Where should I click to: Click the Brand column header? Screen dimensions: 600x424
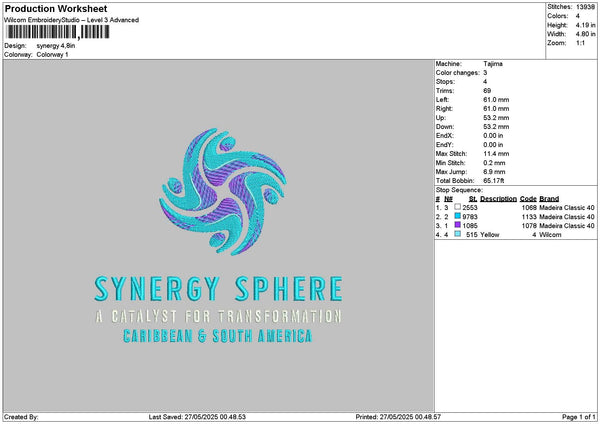[x=550, y=198]
